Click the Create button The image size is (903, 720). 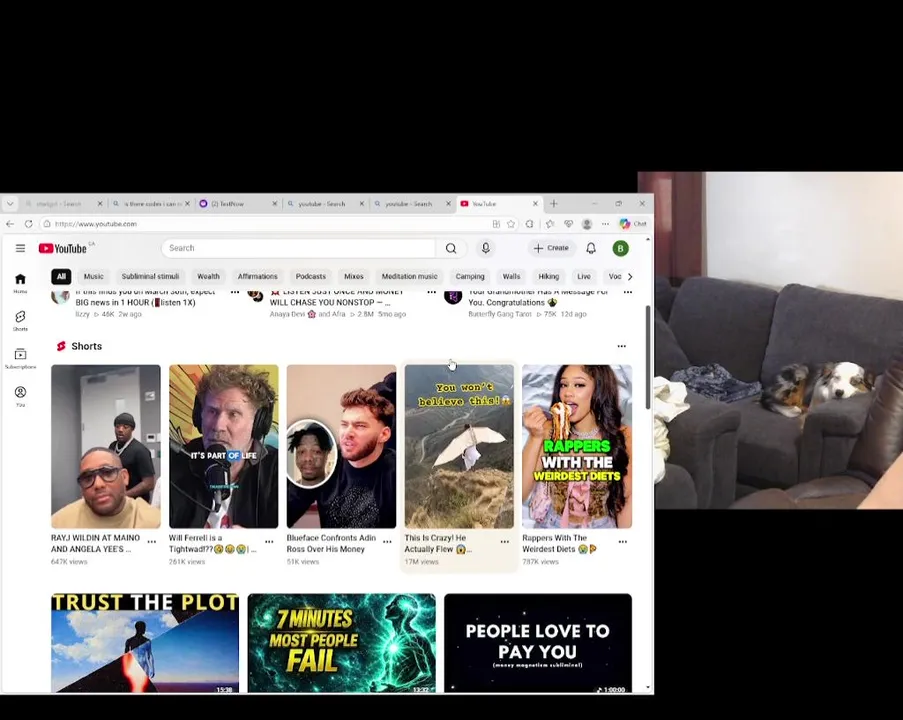point(551,248)
